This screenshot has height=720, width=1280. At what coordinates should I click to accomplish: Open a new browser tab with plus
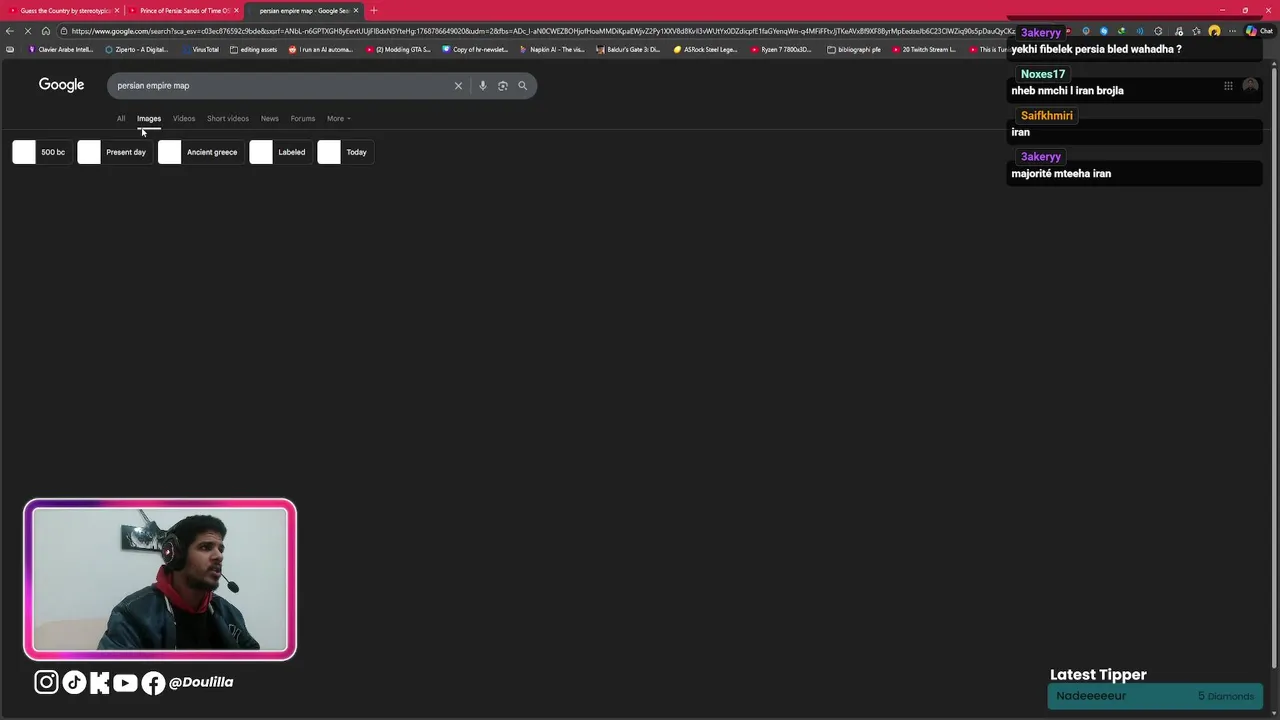point(374,10)
